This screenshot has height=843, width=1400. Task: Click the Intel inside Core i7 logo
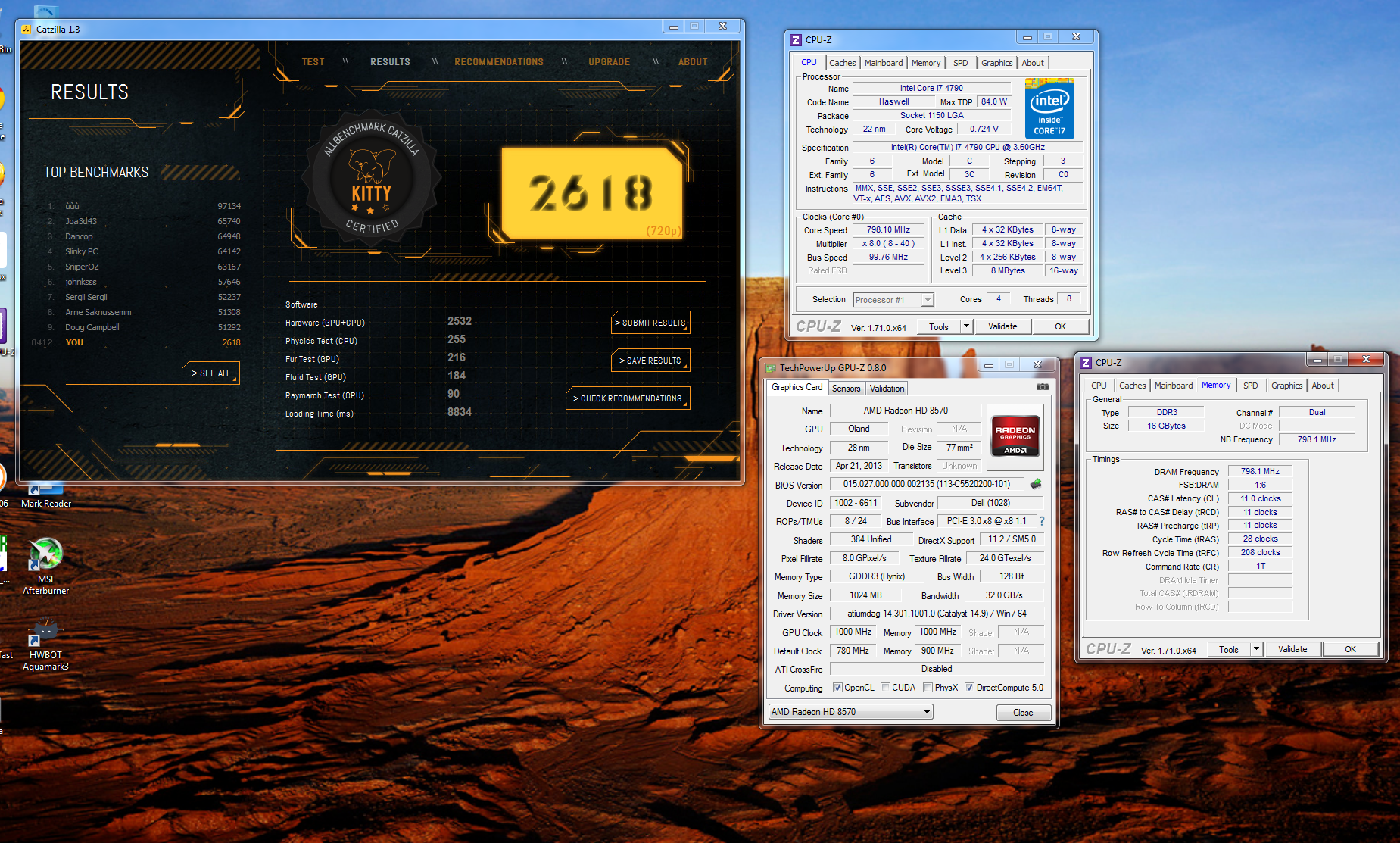pyautogui.click(x=1049, y=108)
